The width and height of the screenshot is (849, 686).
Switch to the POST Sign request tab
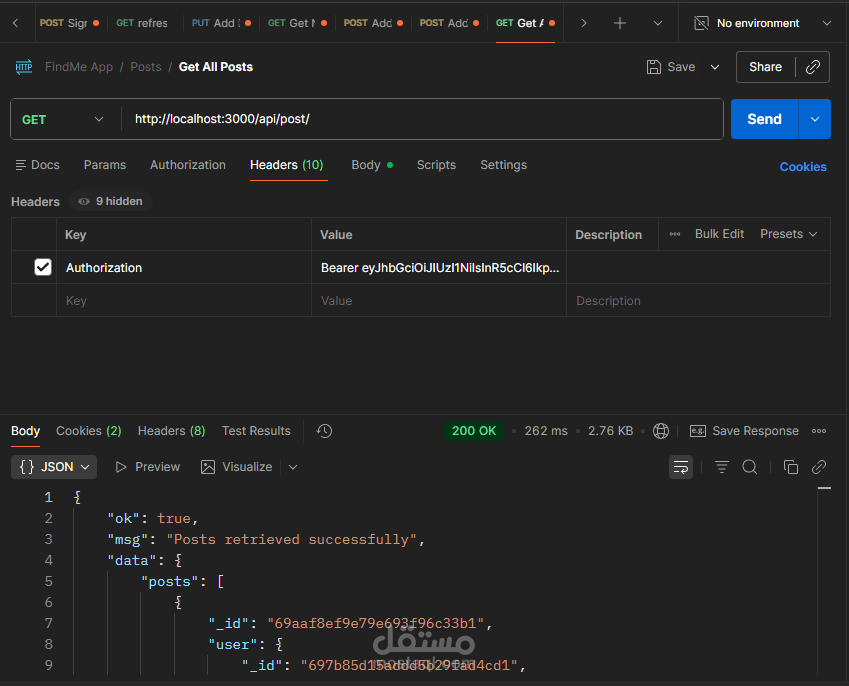(69, 23)
